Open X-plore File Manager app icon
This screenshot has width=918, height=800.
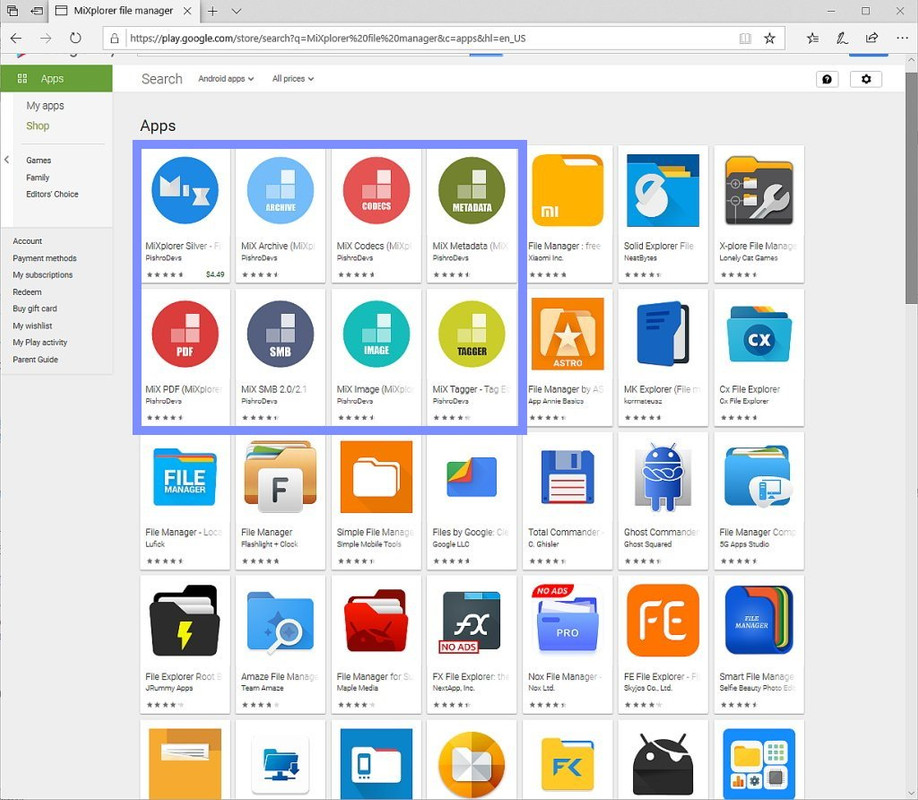[x=759, y=190]
